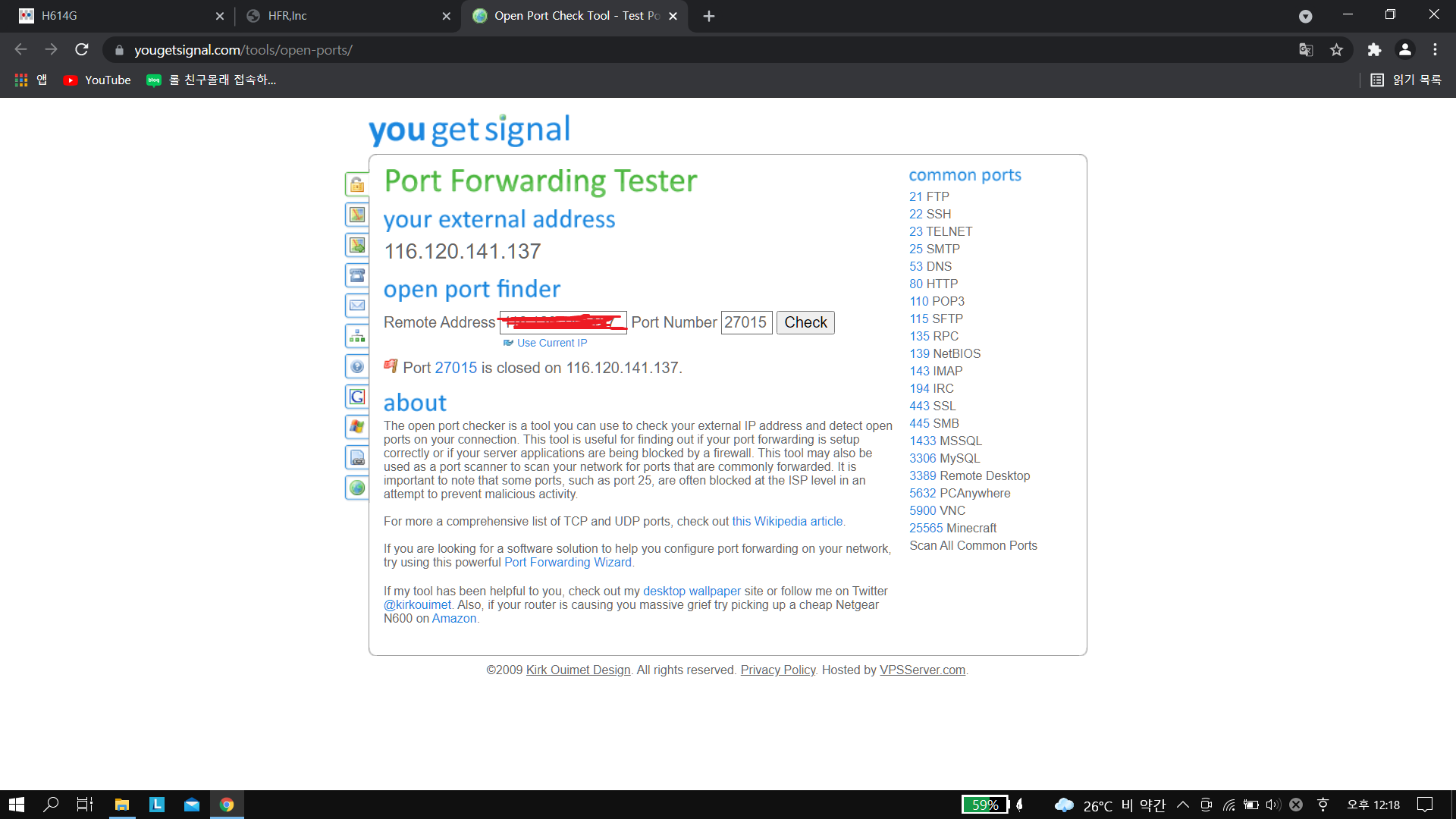Viewport: 1456px width, 819px height.
Task: Open the network hierarchy sidebar icon
Action: (x=357, y=336)
